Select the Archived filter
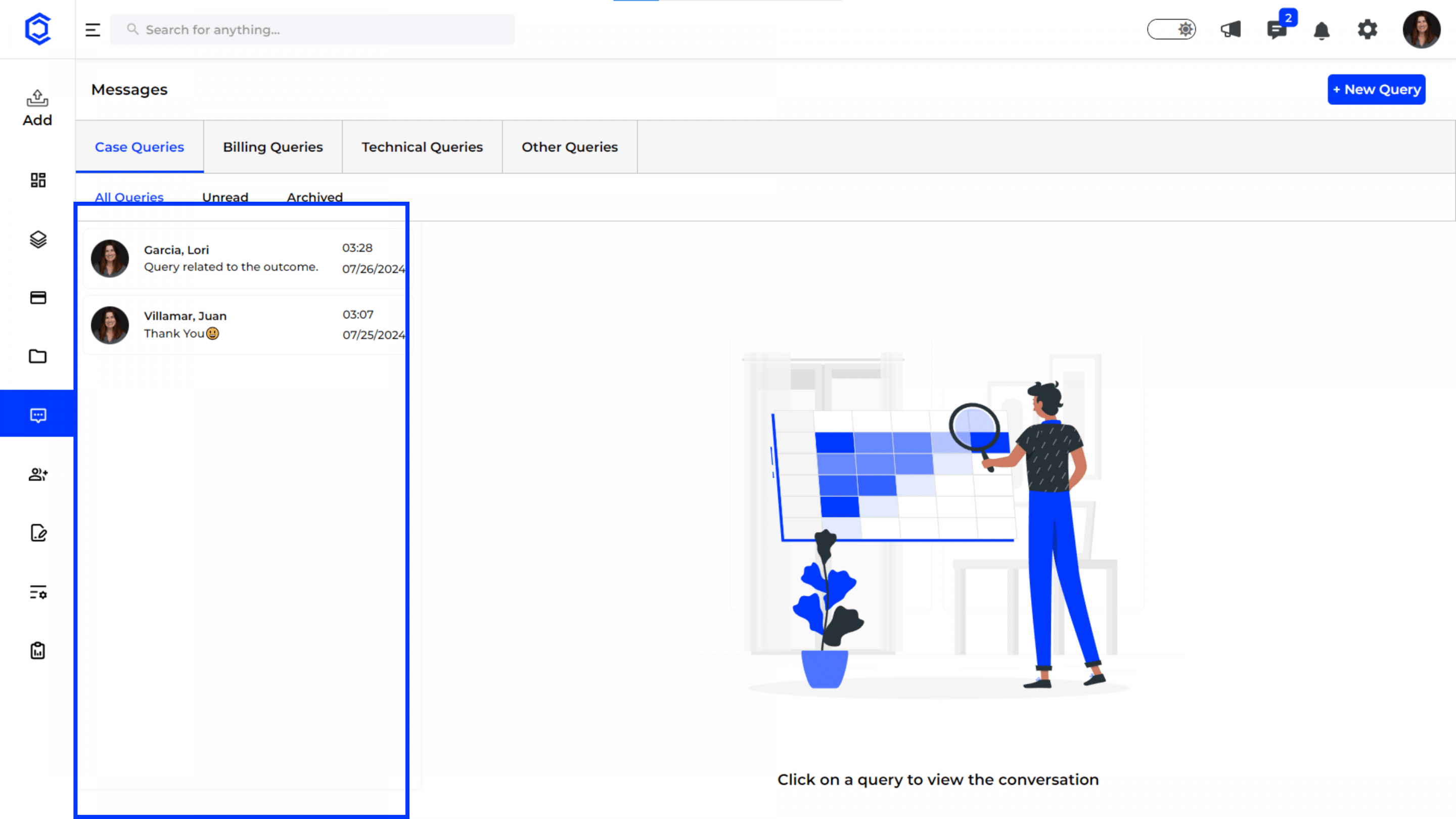This screenshot has width=1456, height=819. [315, 197]
